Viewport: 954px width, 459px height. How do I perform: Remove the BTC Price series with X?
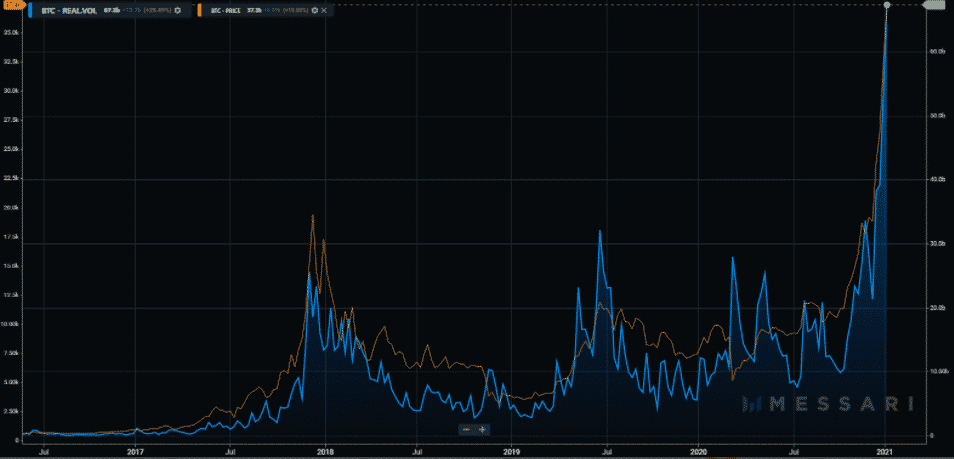click(323, 10)
